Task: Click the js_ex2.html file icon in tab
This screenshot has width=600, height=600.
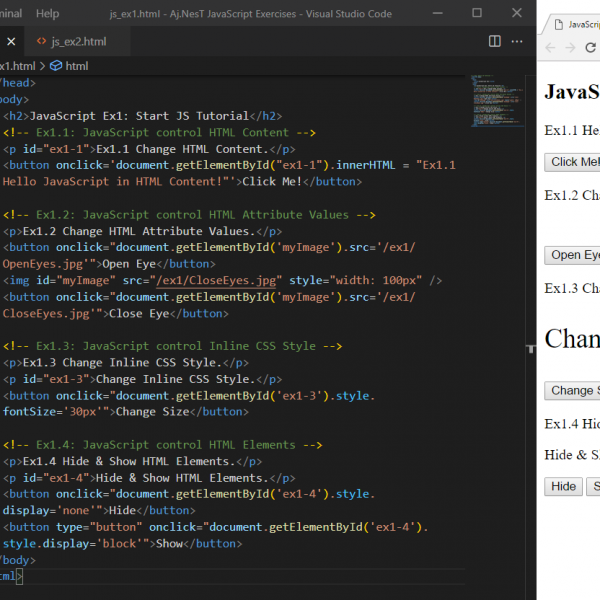Action: pos(41,41)
